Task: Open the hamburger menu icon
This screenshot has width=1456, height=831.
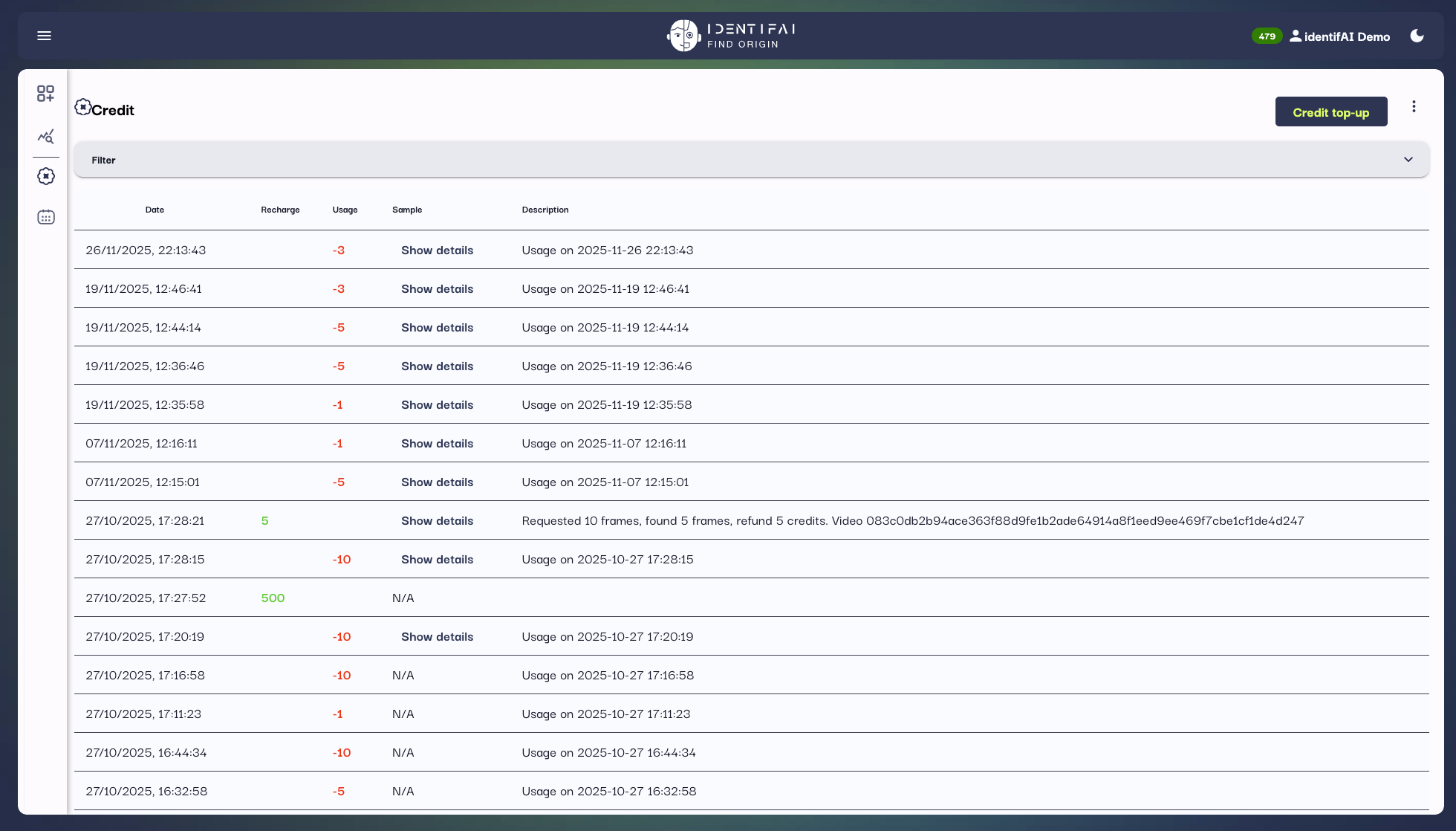Action: pyautogui.click(x=44, y=36)
